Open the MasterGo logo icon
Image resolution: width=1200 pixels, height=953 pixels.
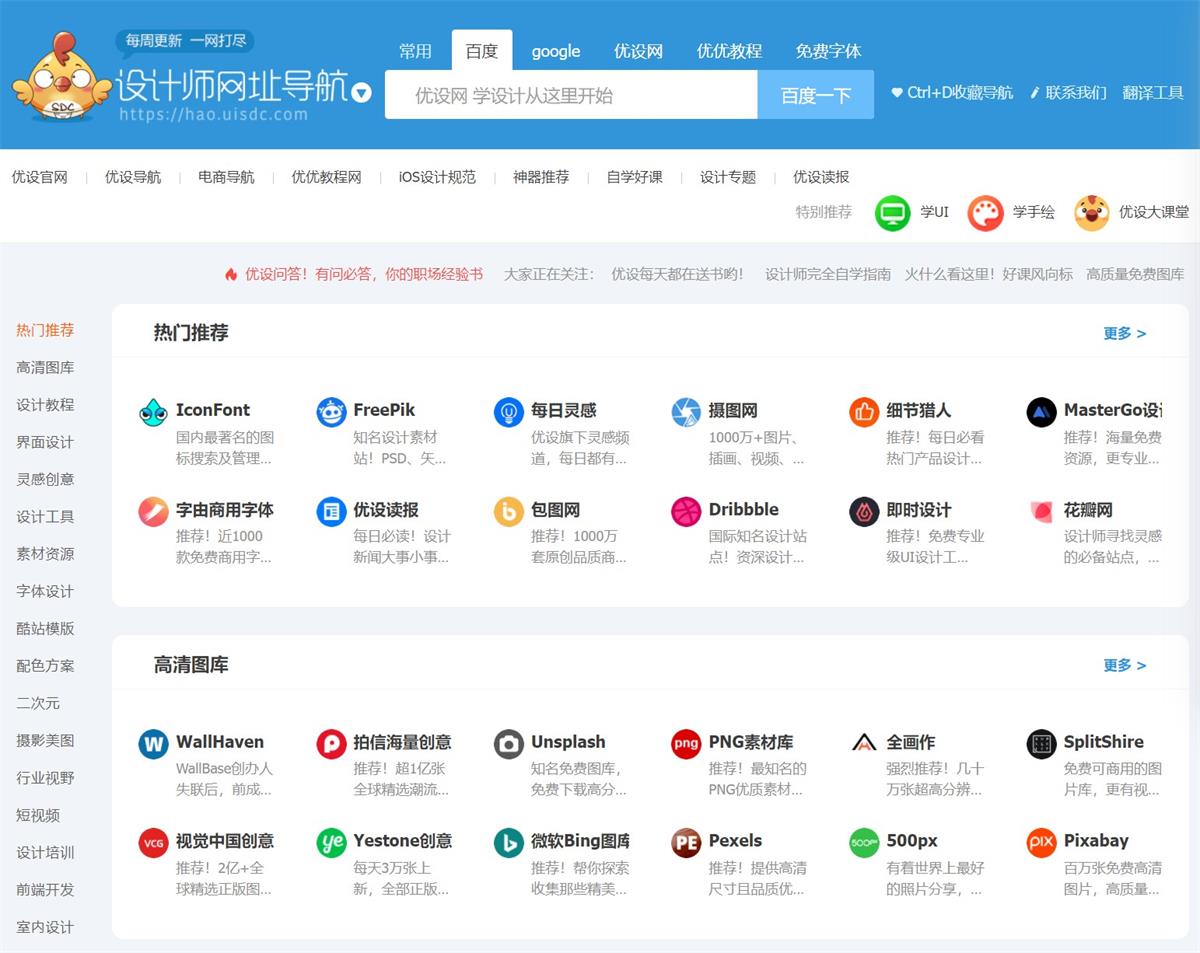pyautogui.click(x=1042, y=412)
